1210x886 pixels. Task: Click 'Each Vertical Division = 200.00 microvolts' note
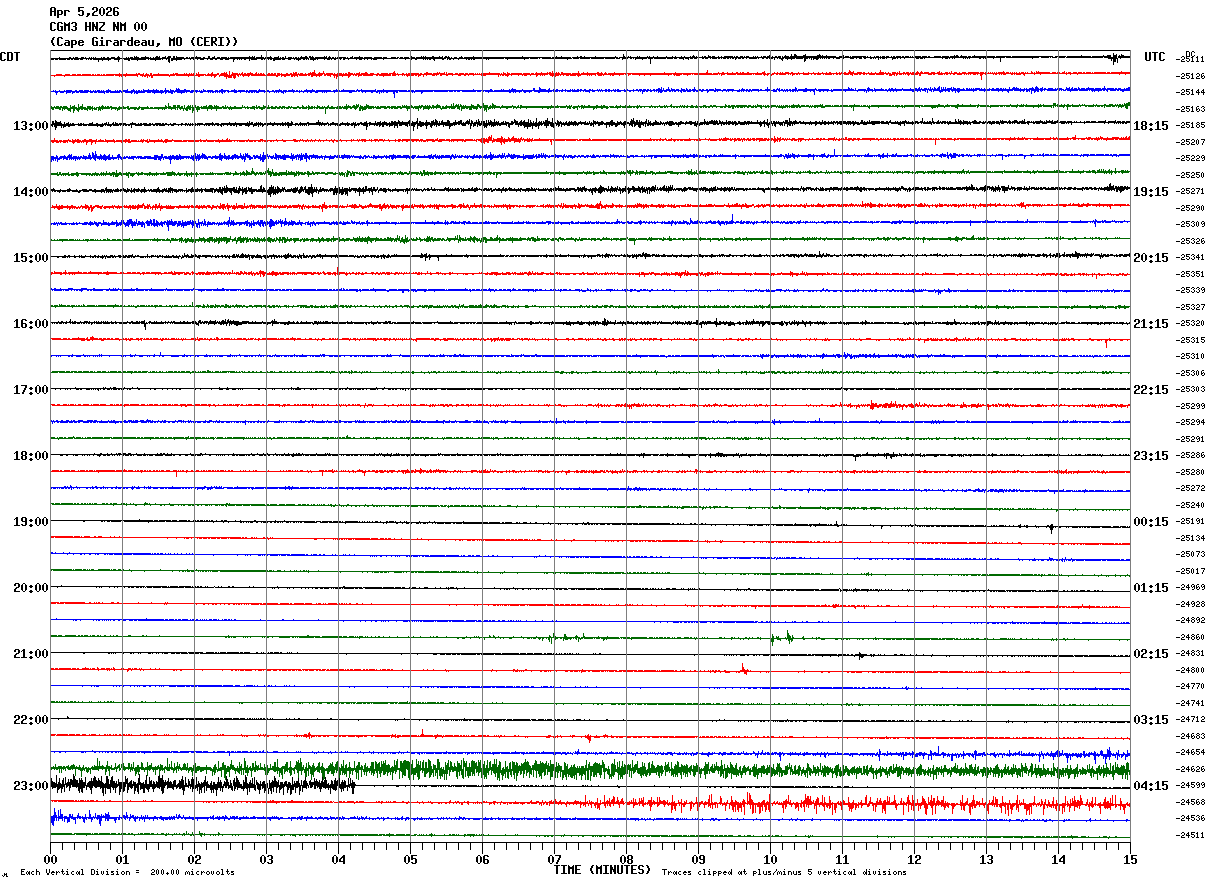(x=127, y=873)
